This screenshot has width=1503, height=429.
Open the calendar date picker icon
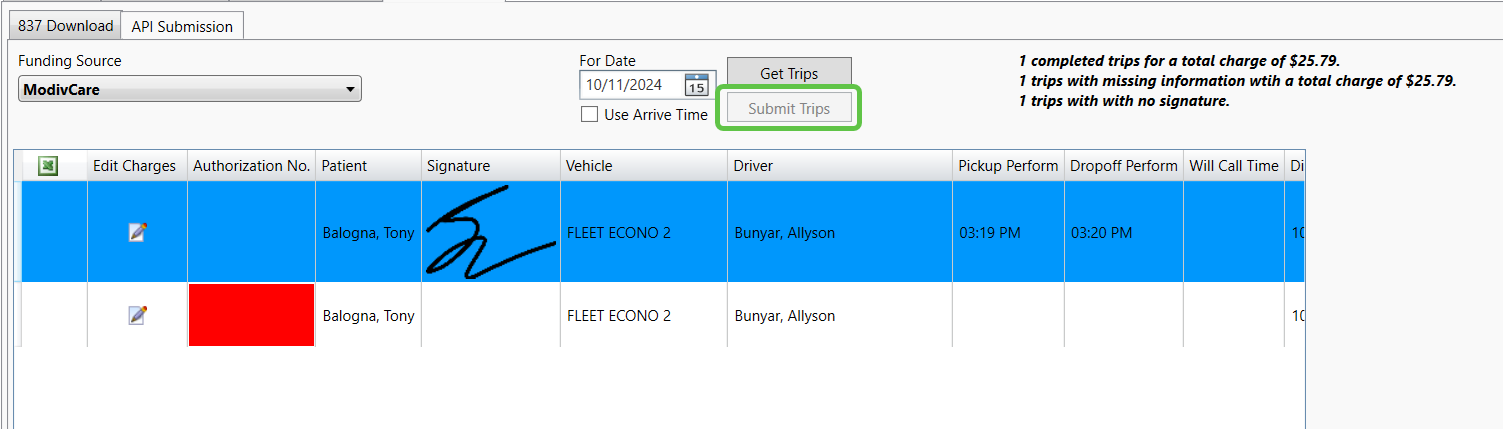[696, 86]
